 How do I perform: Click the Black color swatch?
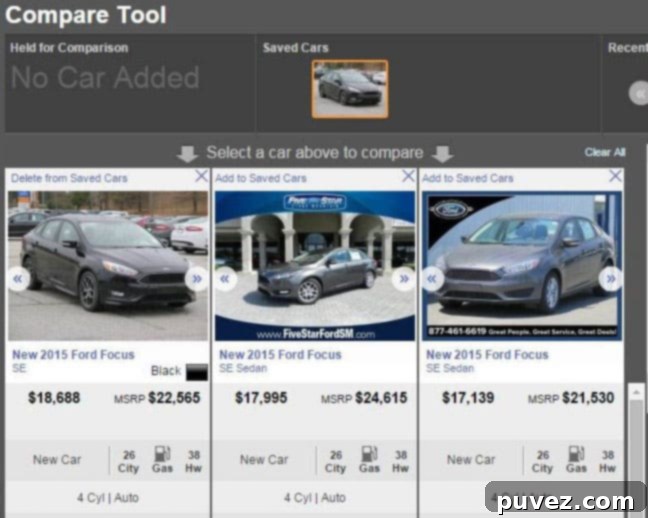click(x=197, y=372)
